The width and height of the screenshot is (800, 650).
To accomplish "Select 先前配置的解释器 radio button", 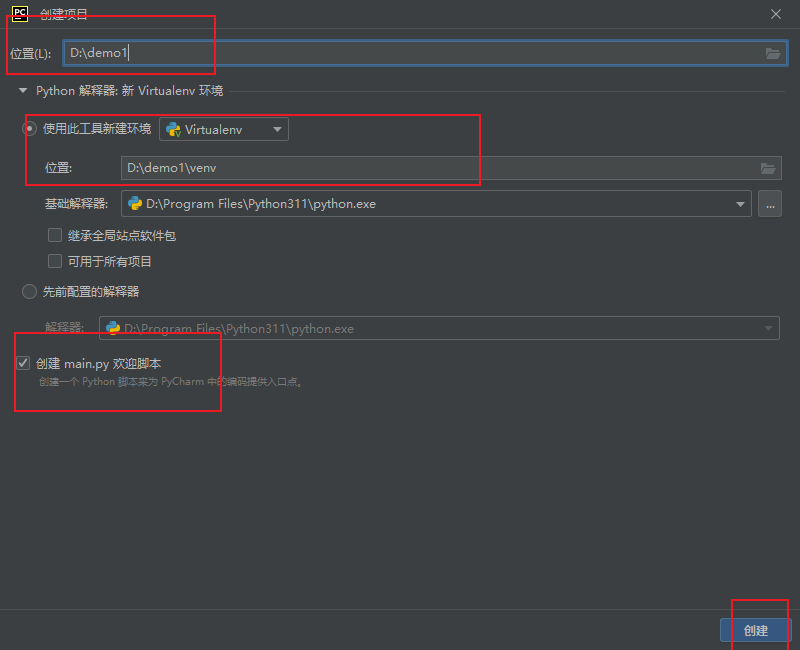I will tap(30, 292).
